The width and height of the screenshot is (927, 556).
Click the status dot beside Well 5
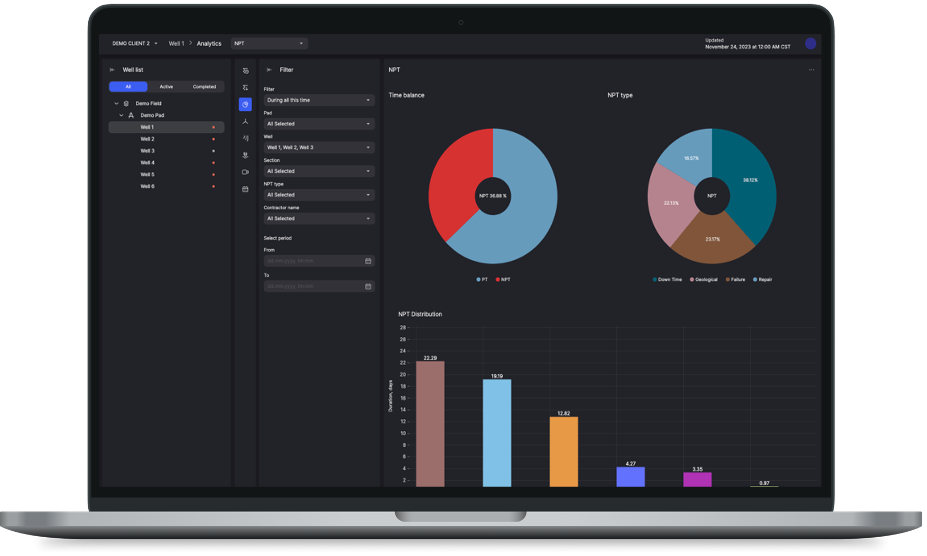click(x=213, y=174)
